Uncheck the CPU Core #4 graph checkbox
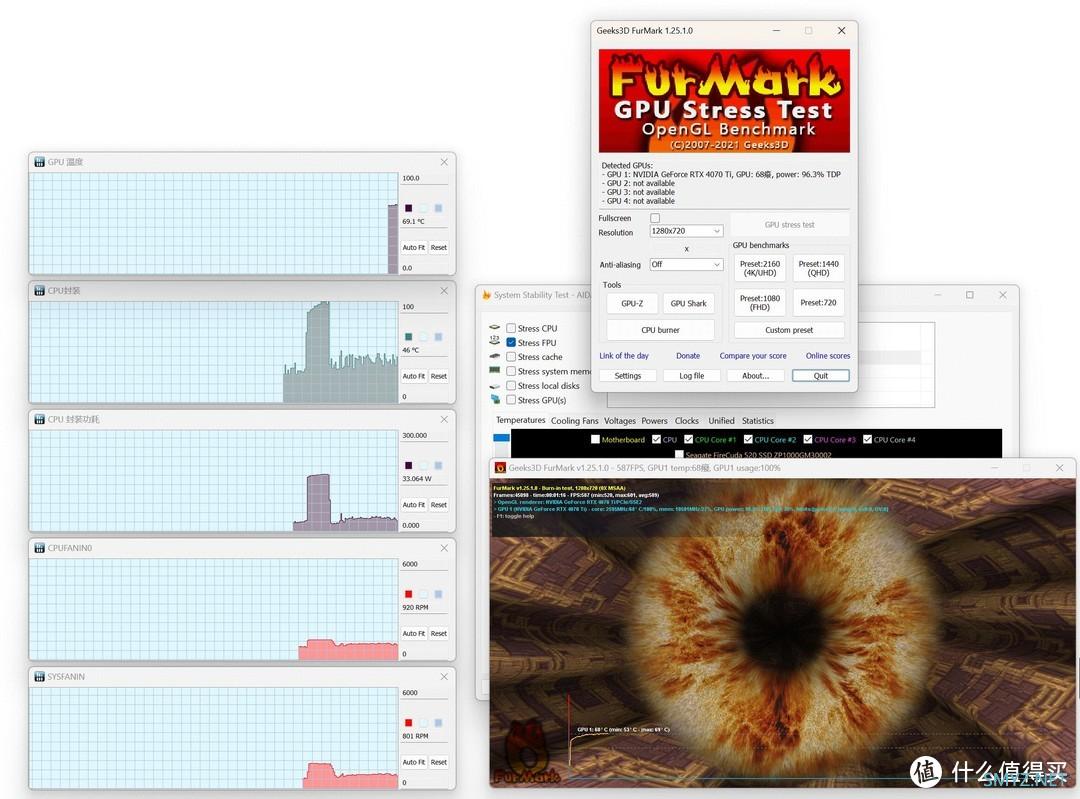Viewport: 1080px width, 799px height. pyautogui.click(x=867, y=439)
